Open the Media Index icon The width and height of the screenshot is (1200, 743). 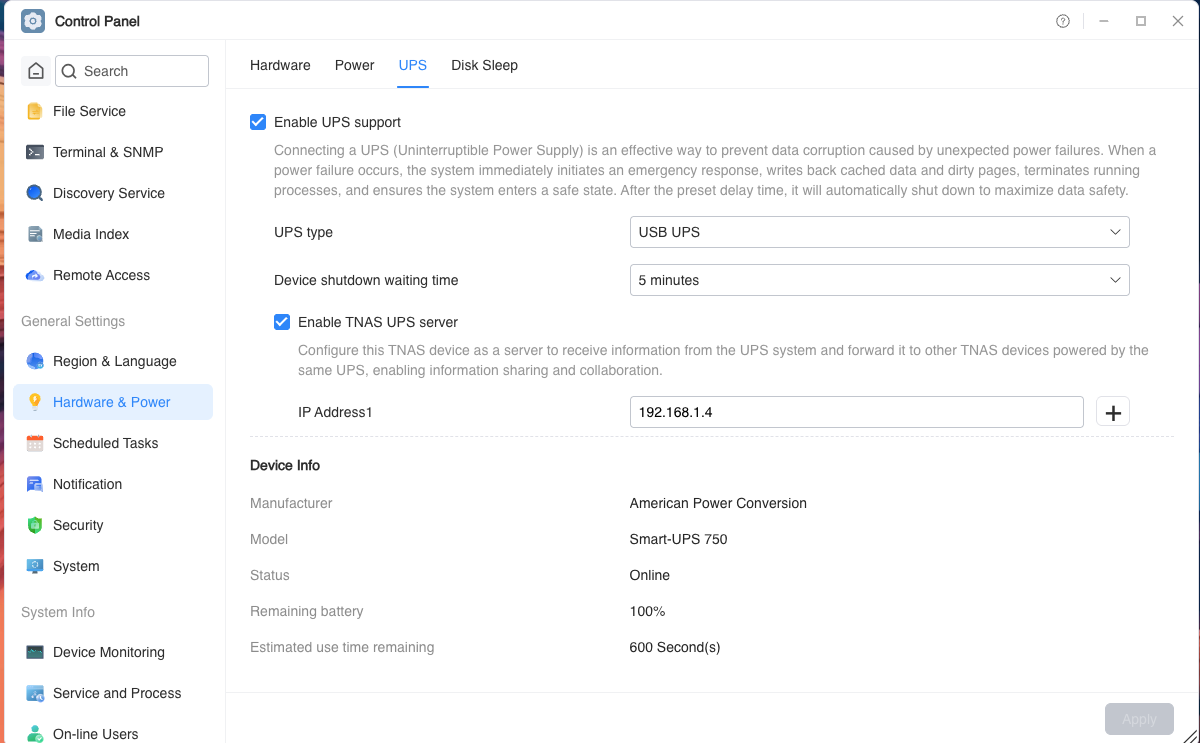coord(35,234)
